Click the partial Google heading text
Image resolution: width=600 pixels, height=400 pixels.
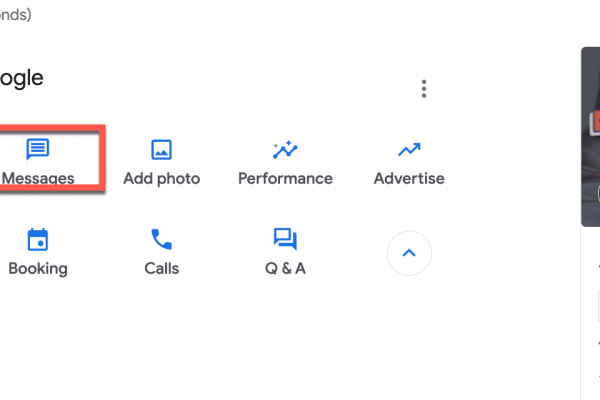pos(22,78)
